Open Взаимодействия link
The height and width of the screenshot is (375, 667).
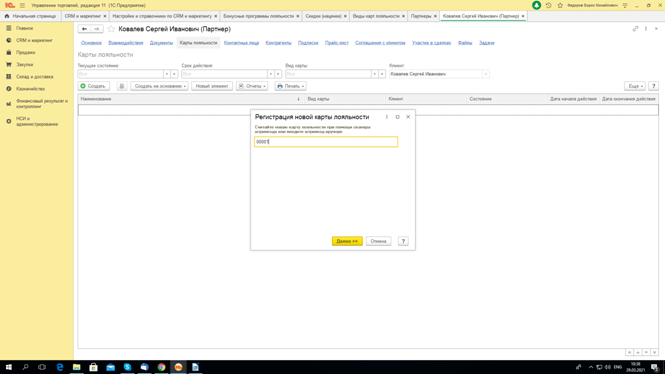[125, 43]
